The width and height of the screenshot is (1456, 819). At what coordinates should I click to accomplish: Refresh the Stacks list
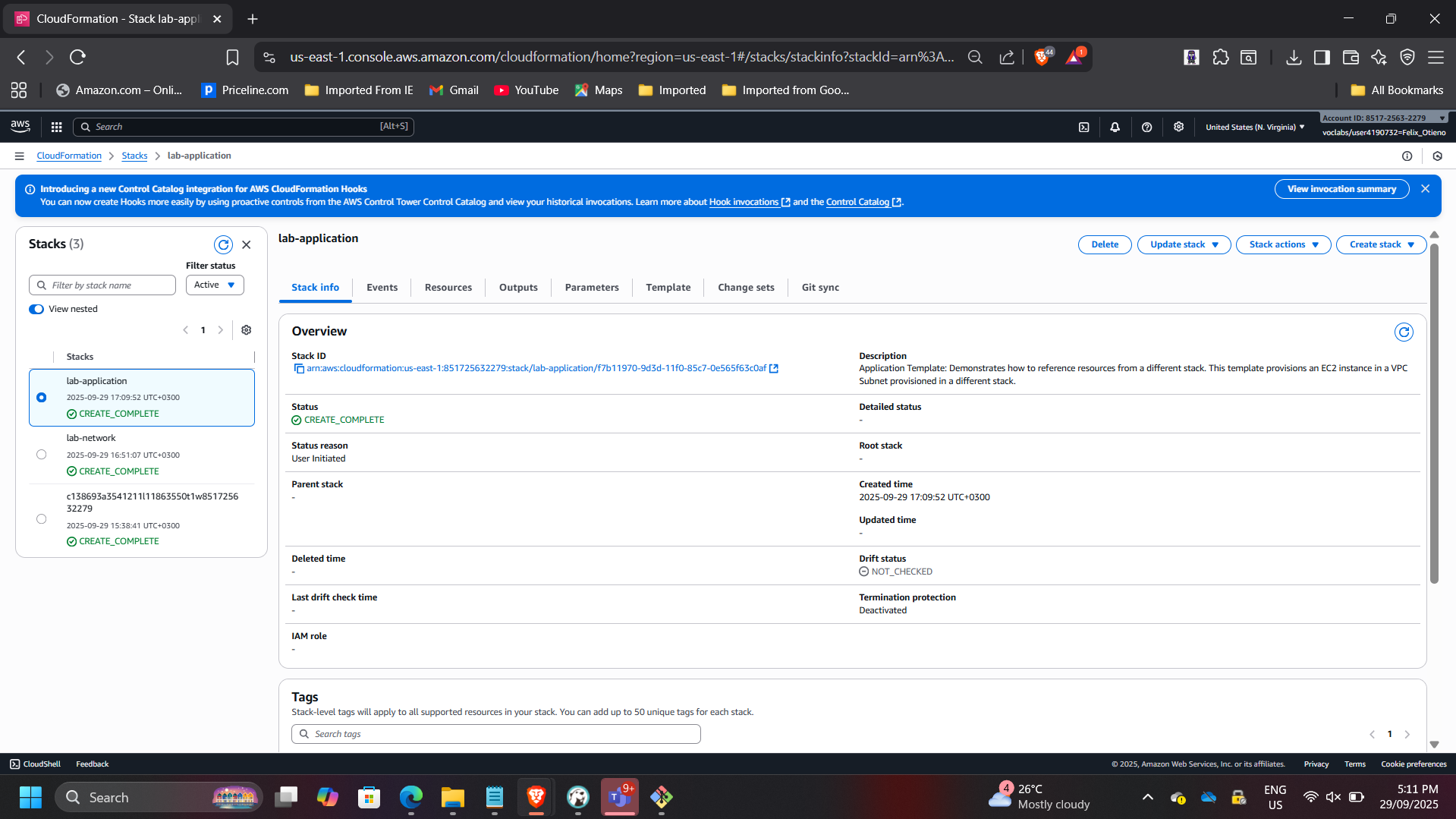click(x=223, y=244)
